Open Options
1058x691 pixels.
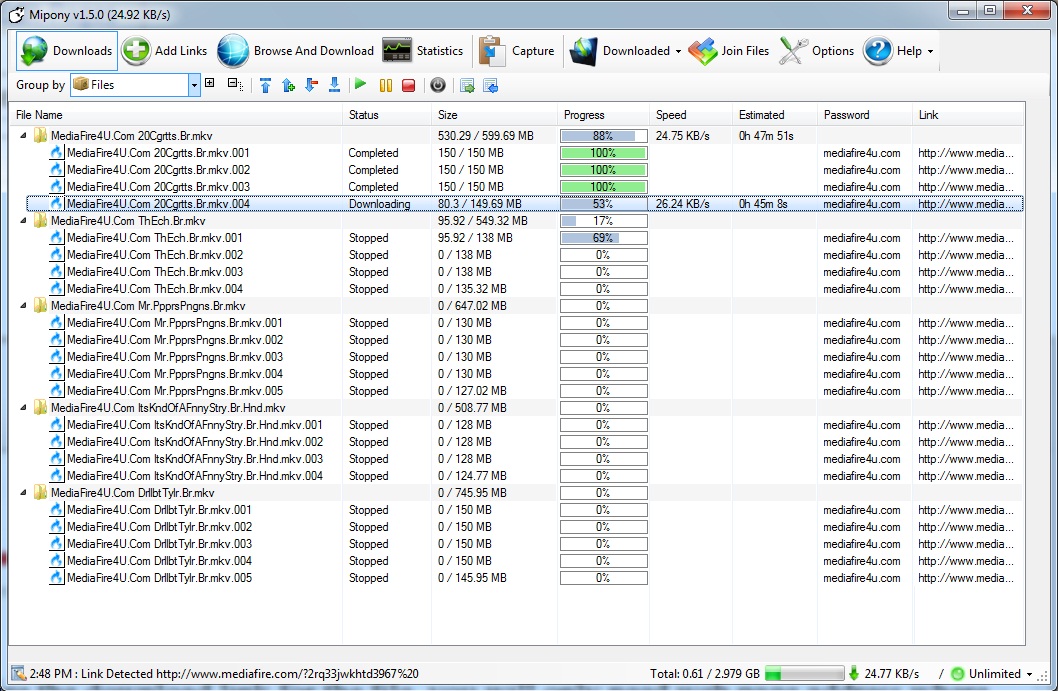coord(817,51)
